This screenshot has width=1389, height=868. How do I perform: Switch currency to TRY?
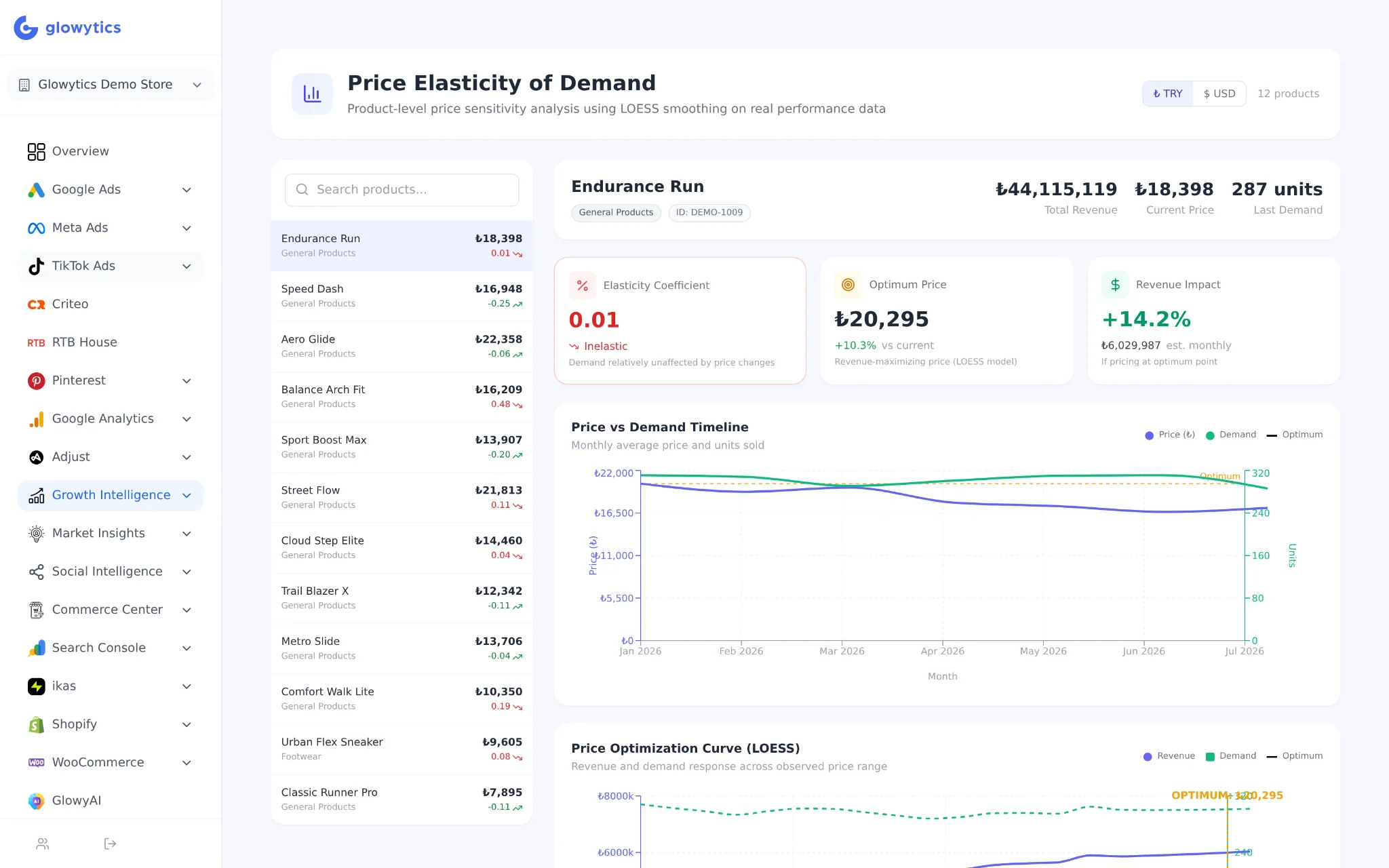coord(1167,94)
